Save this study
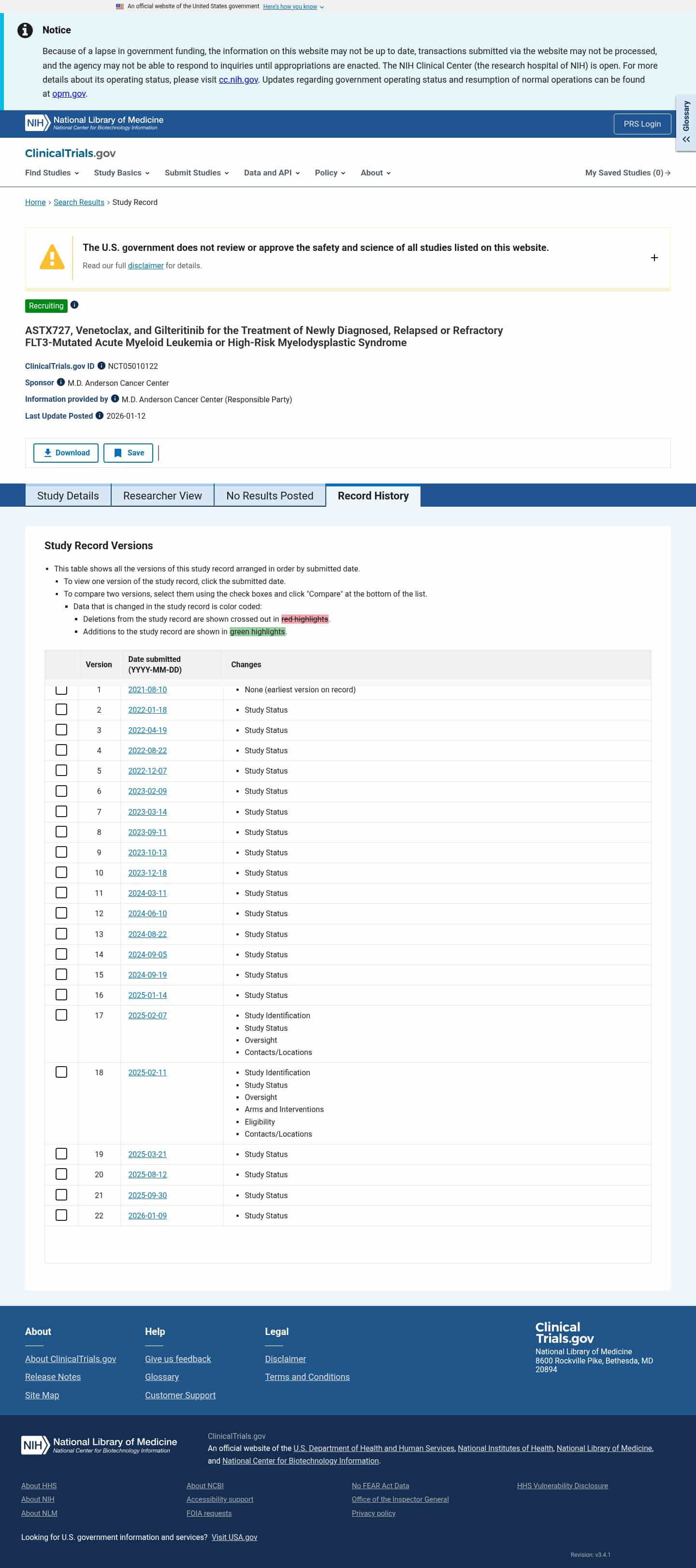696x1568 pixels. pos(129,453)
